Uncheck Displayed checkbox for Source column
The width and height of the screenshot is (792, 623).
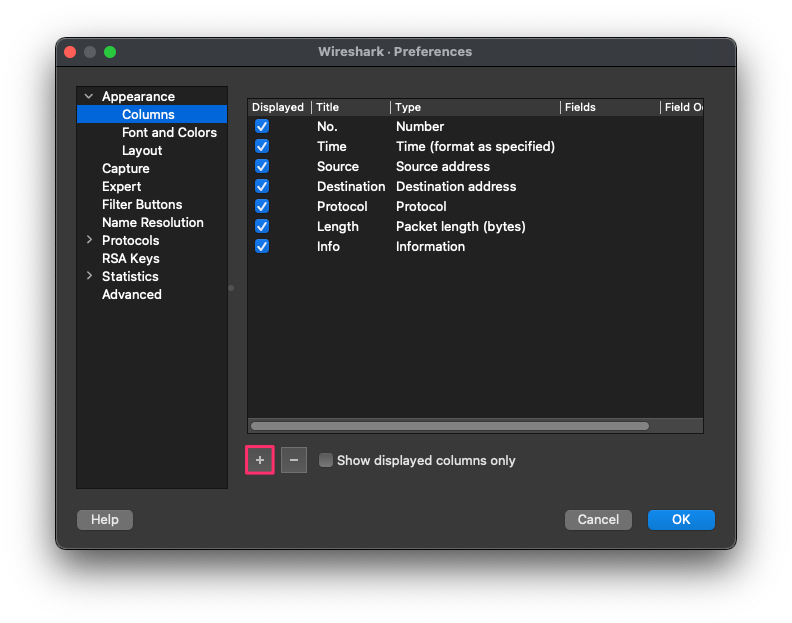[262, 166]
